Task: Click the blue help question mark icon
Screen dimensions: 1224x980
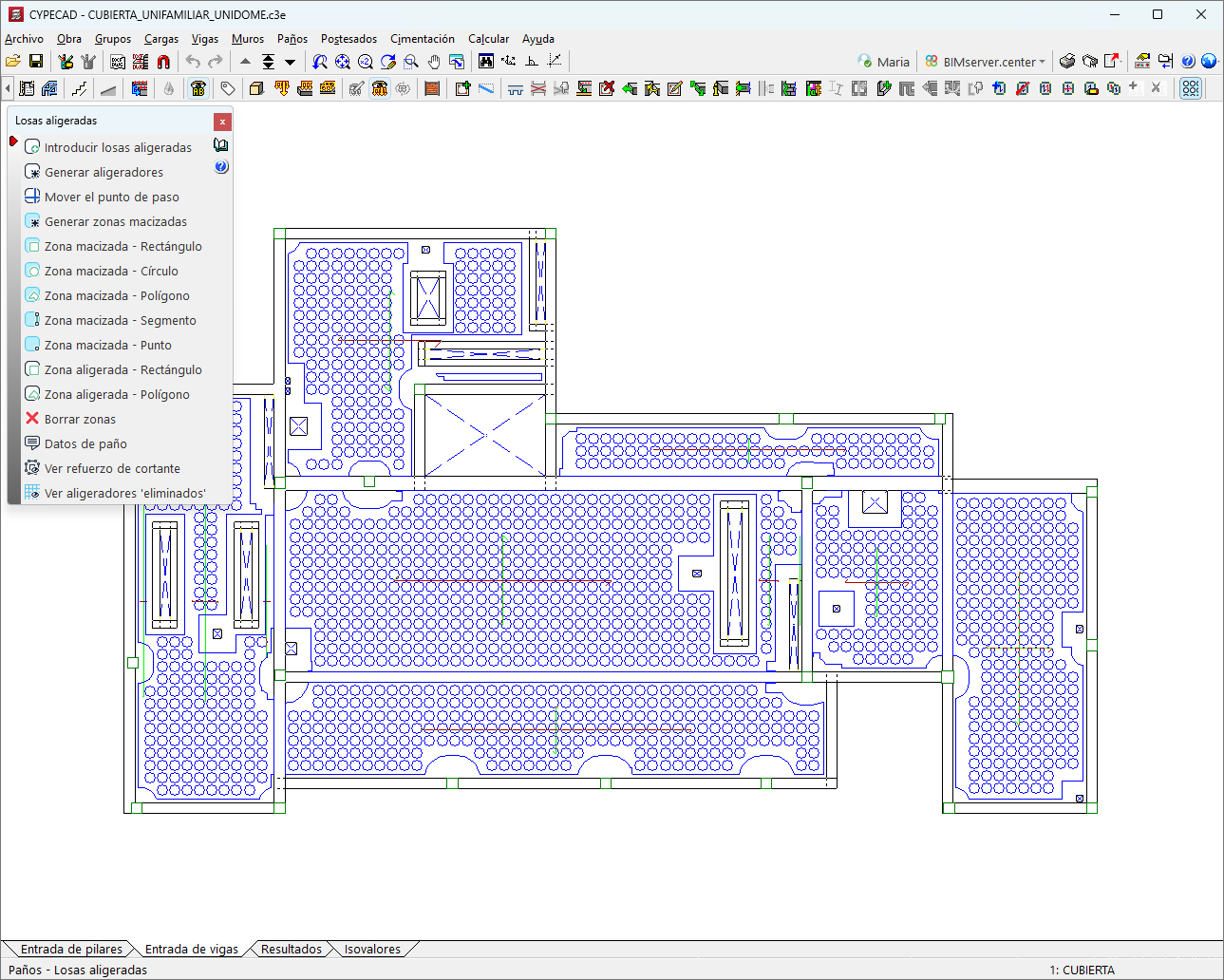Action: pos(1188,62)
